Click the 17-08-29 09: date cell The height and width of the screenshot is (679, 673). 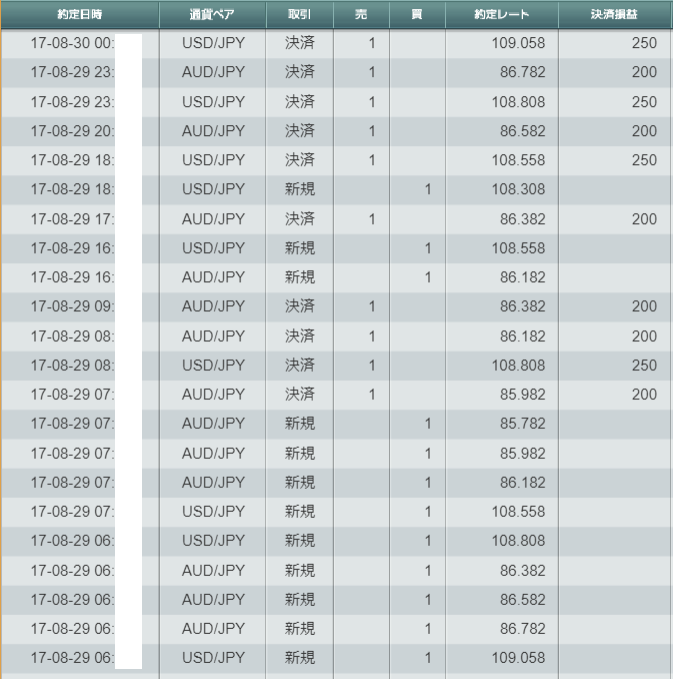click(70, 306)
